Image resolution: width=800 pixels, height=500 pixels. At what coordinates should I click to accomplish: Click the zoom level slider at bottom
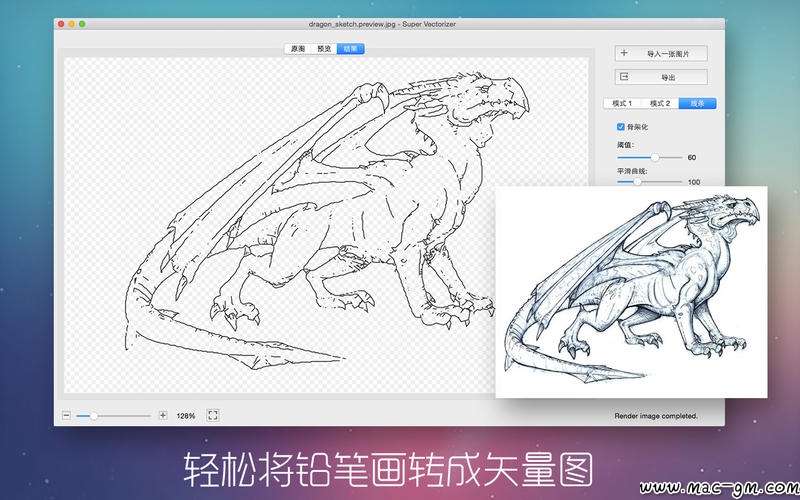(113, 416)
